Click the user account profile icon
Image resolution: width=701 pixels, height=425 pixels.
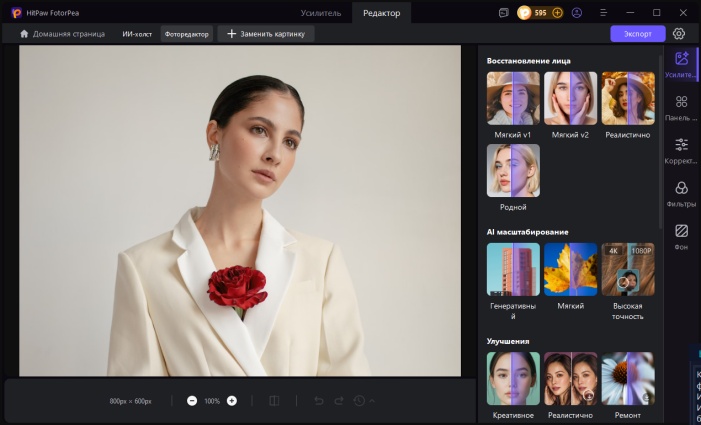(576, 13)
